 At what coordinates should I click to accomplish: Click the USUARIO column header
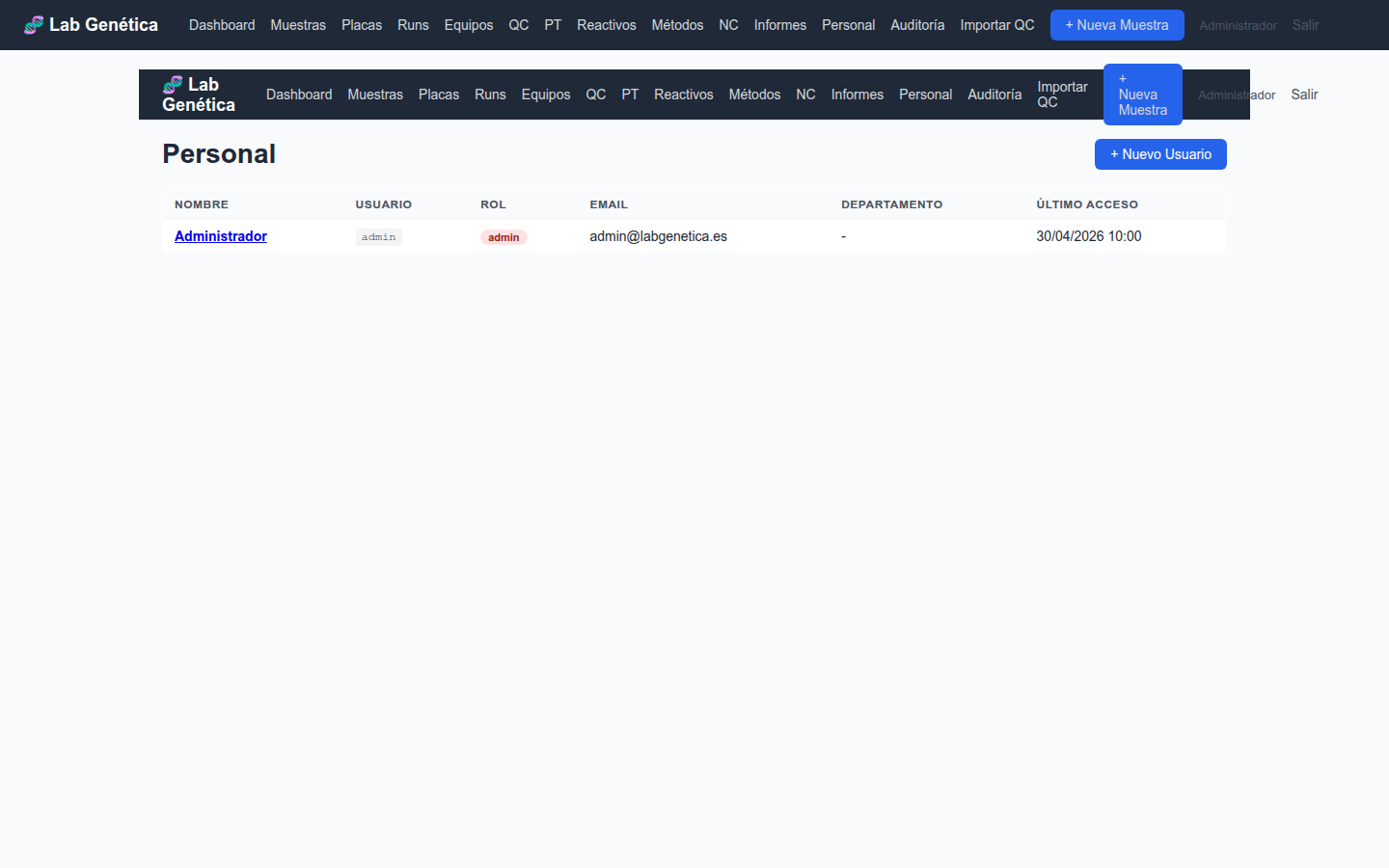384,204
